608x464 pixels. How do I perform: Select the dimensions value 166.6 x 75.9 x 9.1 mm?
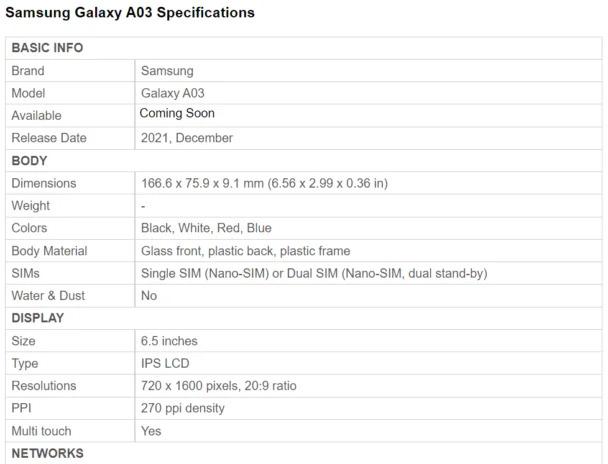pos(264,184)
